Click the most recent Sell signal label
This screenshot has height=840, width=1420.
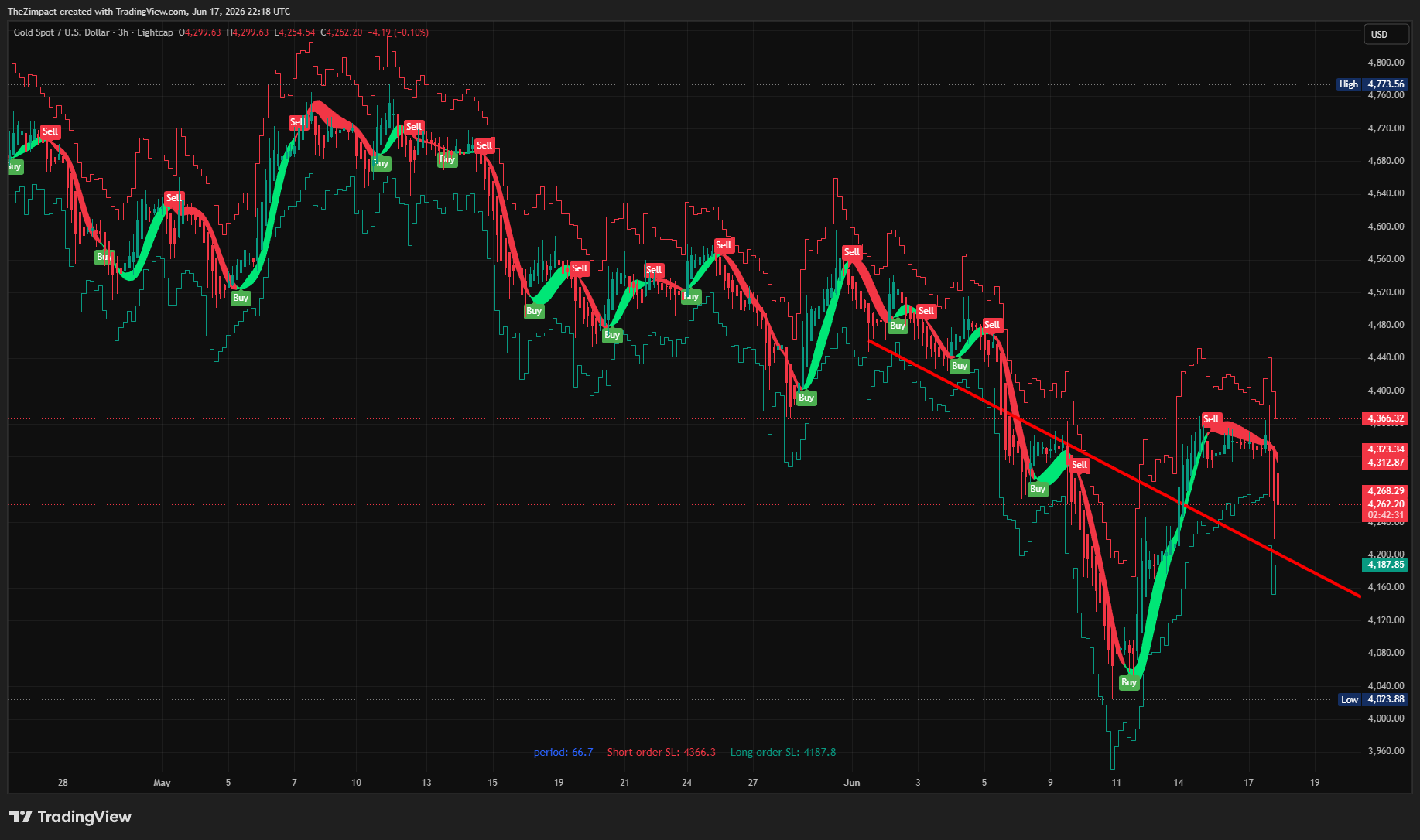pos(1211,419)
